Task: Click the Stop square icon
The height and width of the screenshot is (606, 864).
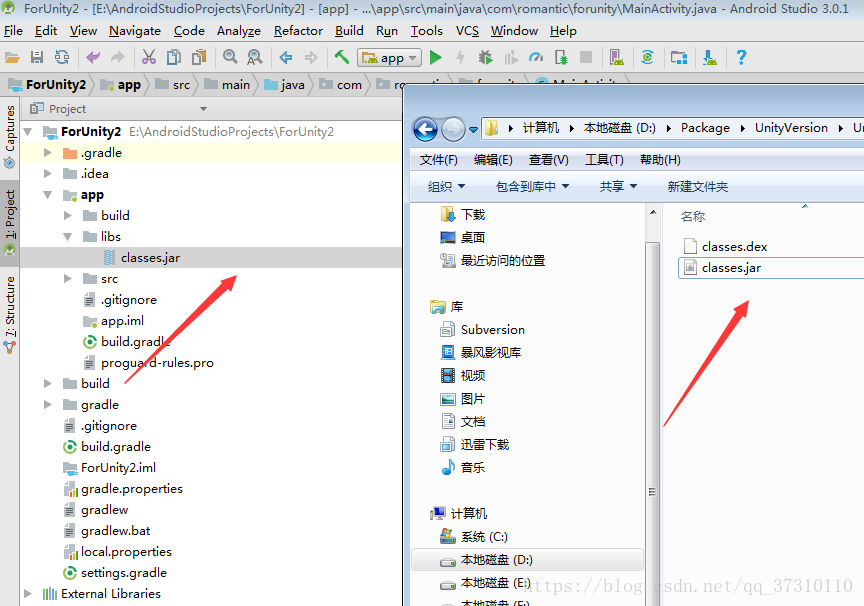Action: (x=586, y=57)
